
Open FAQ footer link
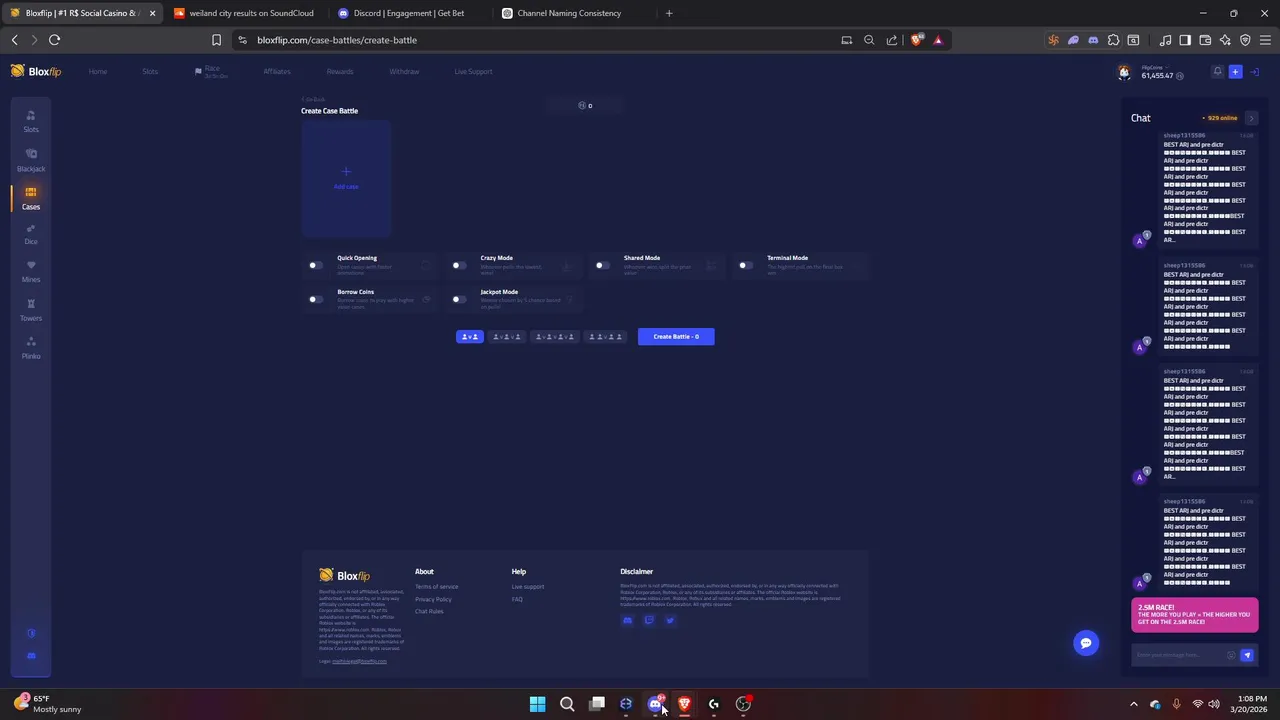[x=517, y=599]
